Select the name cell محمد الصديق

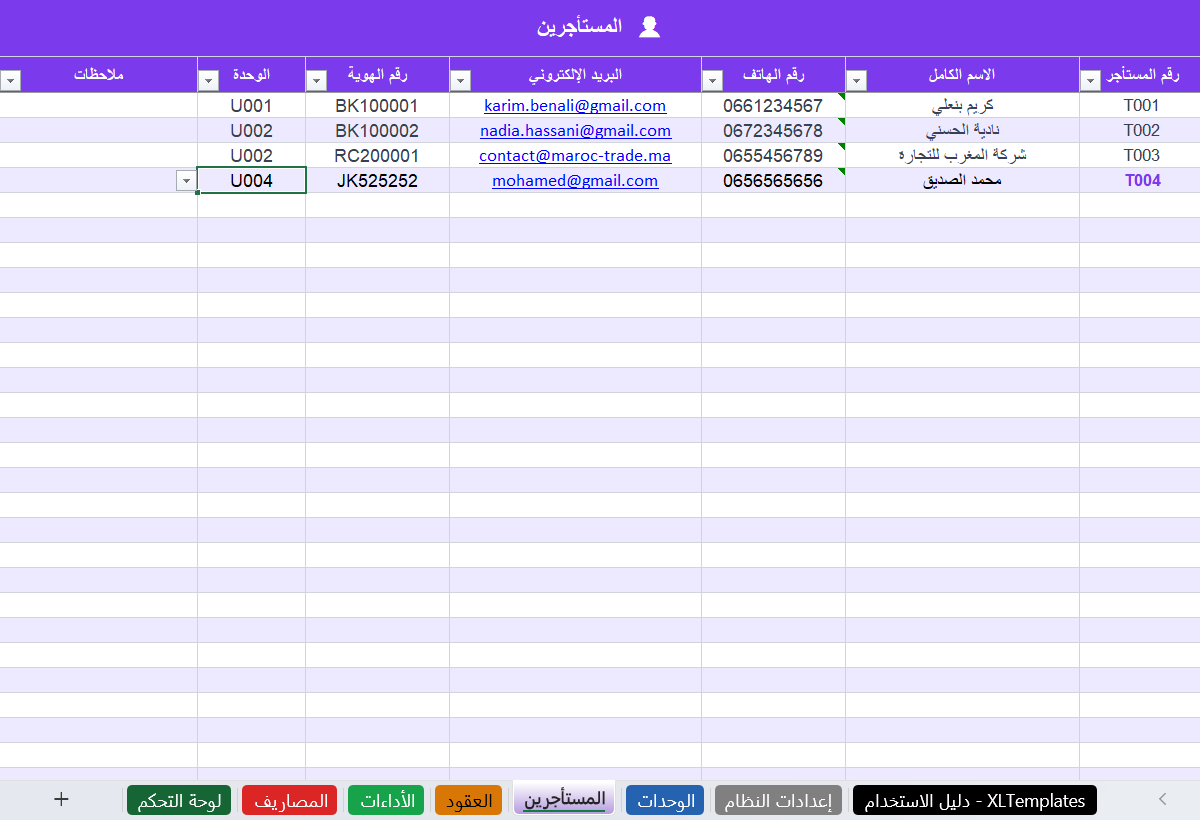[x=962, y=180]
